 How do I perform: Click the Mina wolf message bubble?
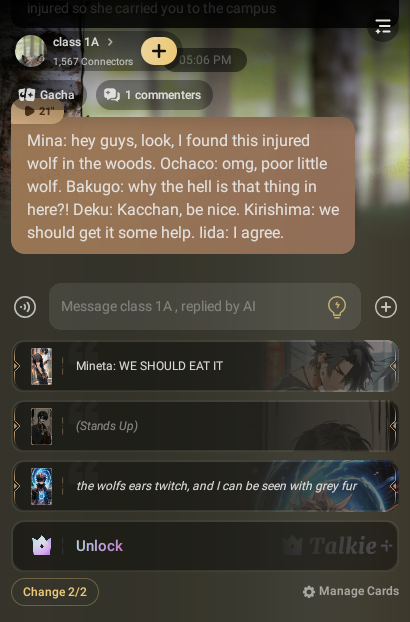click(183, 186)
